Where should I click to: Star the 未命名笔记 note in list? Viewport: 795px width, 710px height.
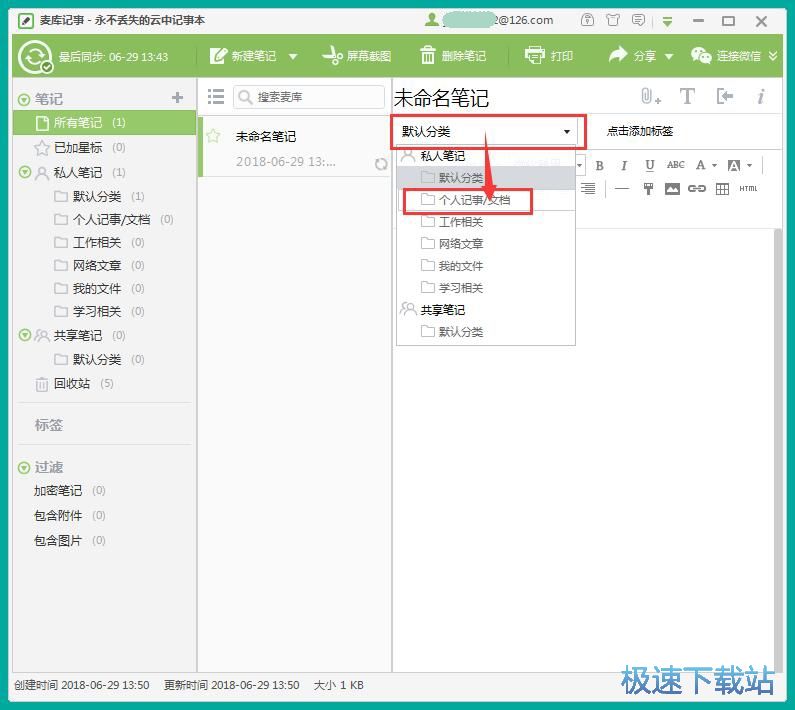click(x=213, y=136)
